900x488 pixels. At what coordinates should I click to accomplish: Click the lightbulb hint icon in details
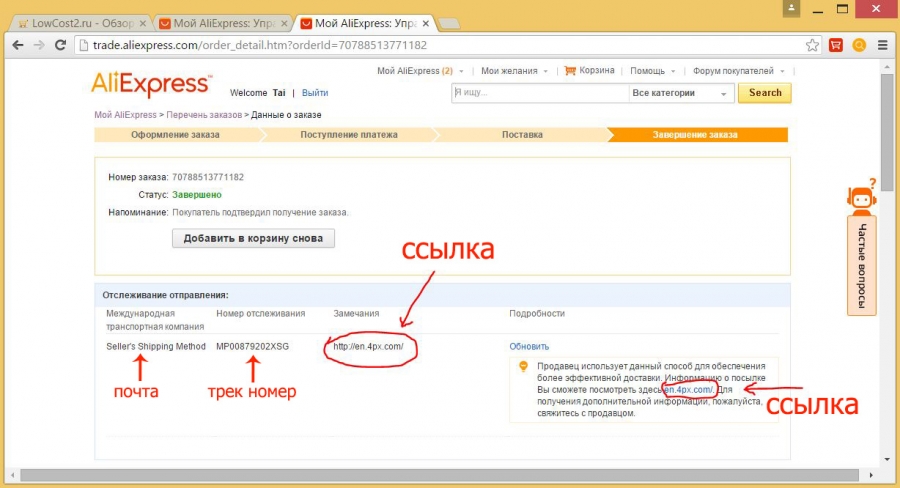523,366
